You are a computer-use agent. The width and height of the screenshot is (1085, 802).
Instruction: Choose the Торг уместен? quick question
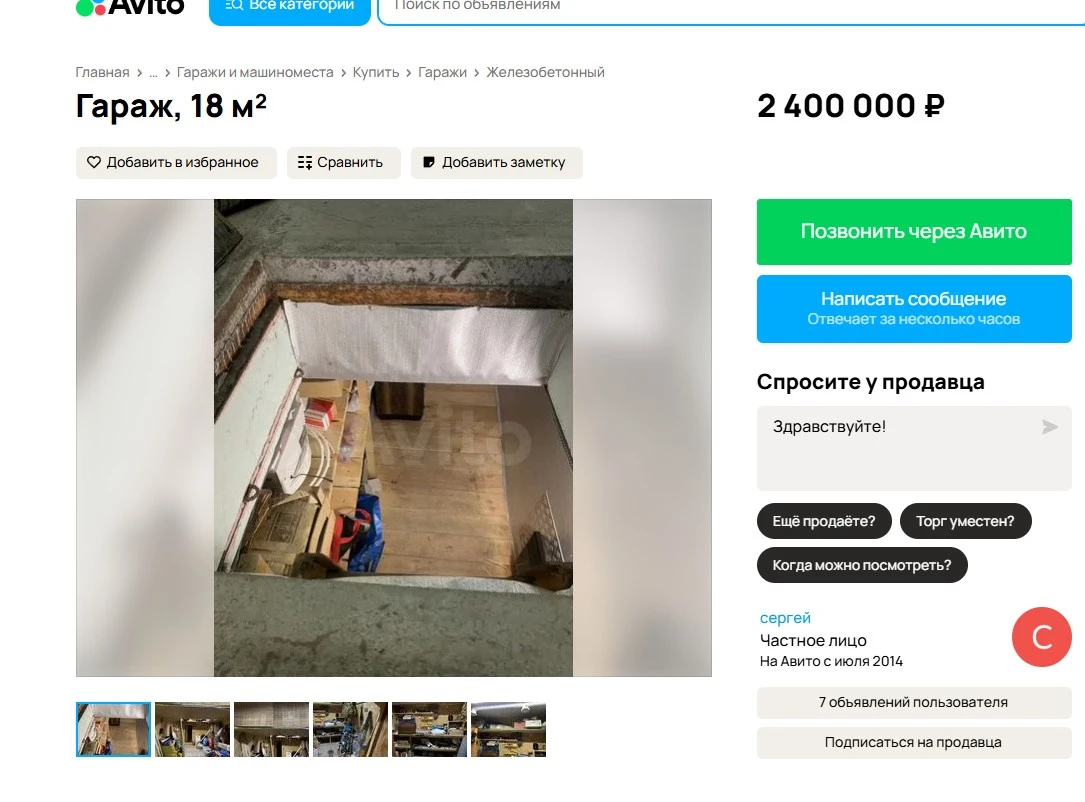[x=965, y=521]
